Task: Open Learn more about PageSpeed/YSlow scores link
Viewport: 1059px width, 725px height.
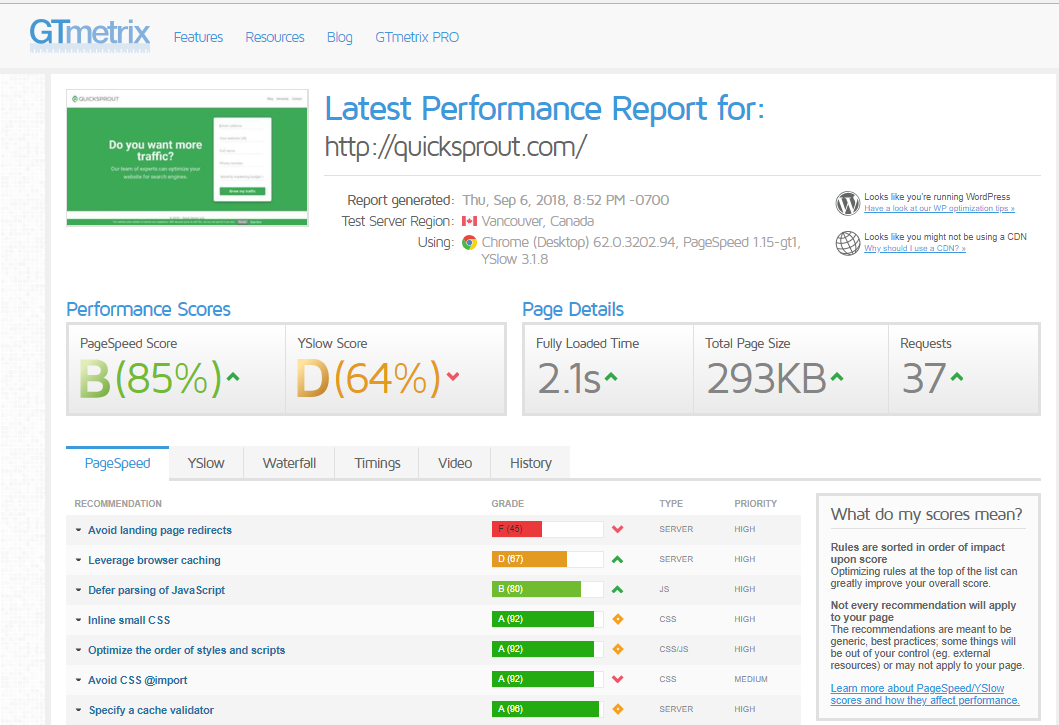Action: click(x=925, y=694)
